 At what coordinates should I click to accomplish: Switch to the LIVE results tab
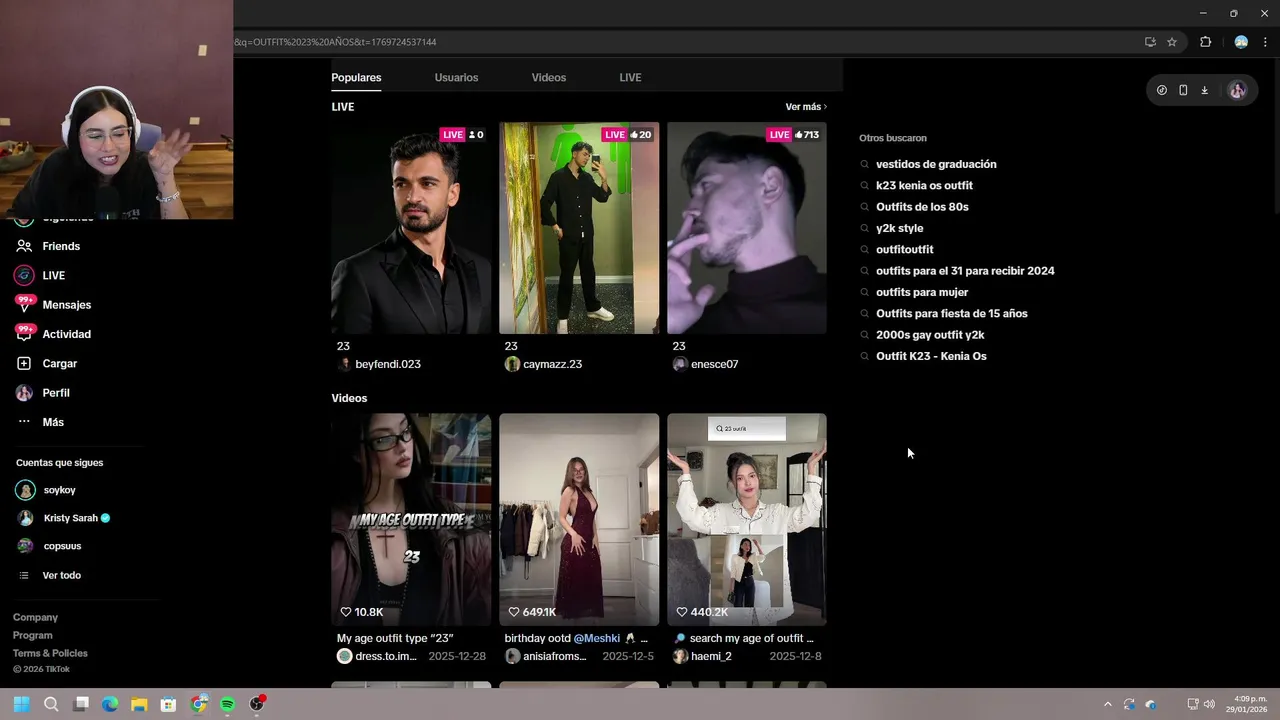630,77
